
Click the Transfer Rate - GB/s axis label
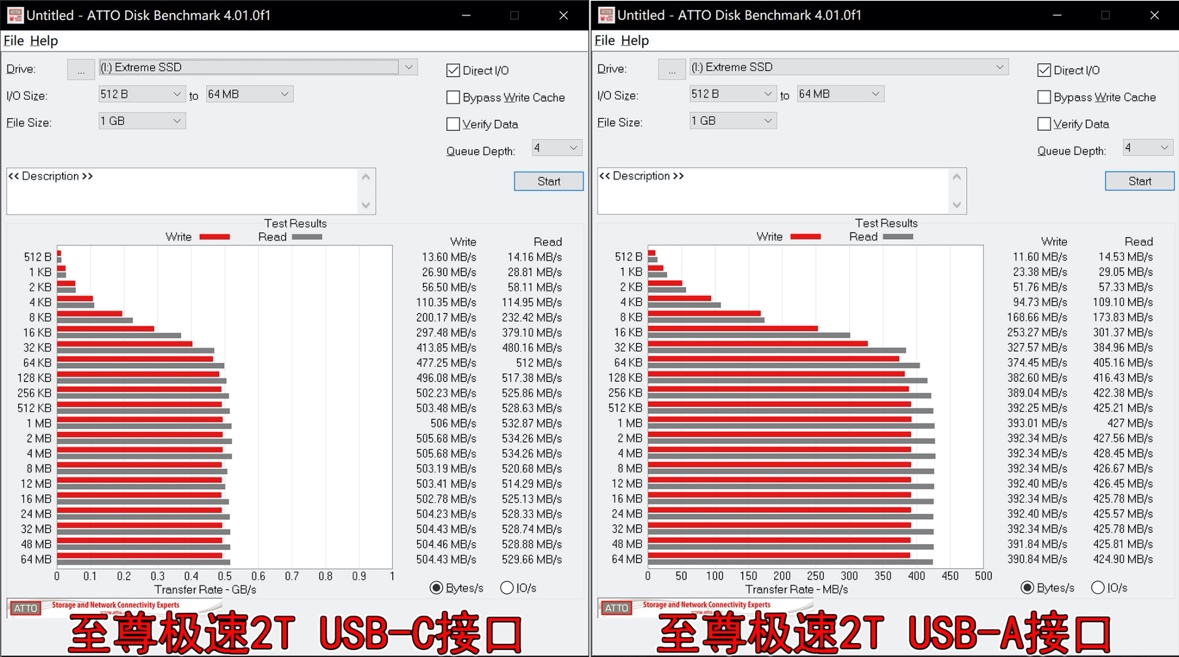(205, 590)
